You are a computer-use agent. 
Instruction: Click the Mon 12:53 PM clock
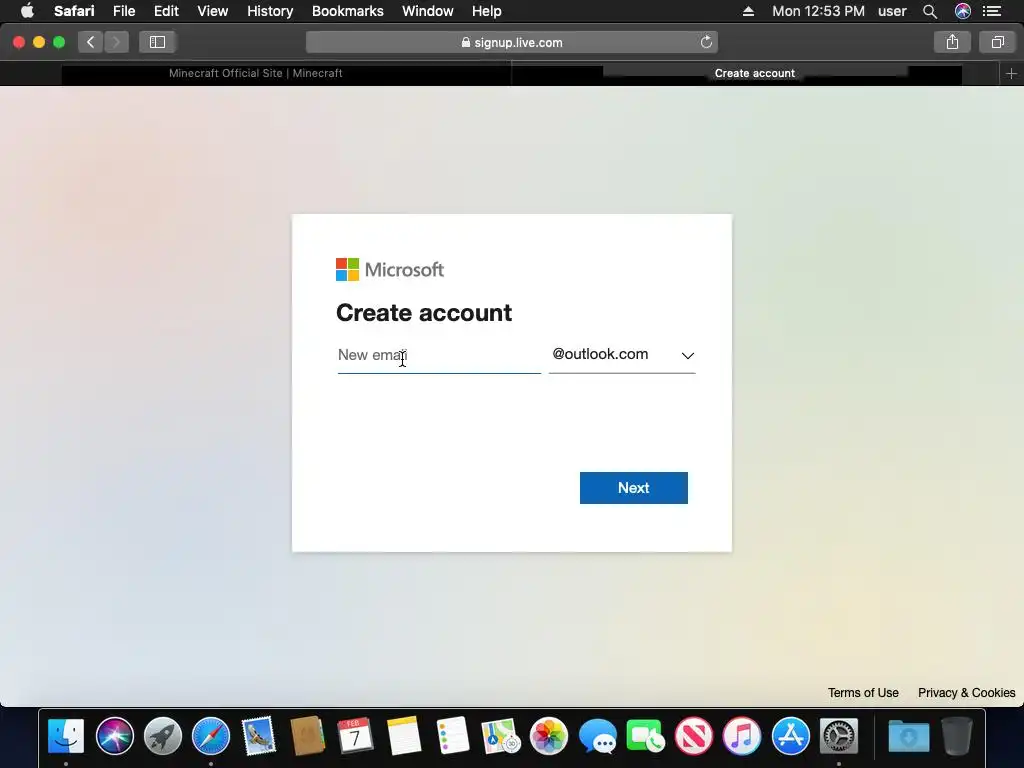coord(818,11)
